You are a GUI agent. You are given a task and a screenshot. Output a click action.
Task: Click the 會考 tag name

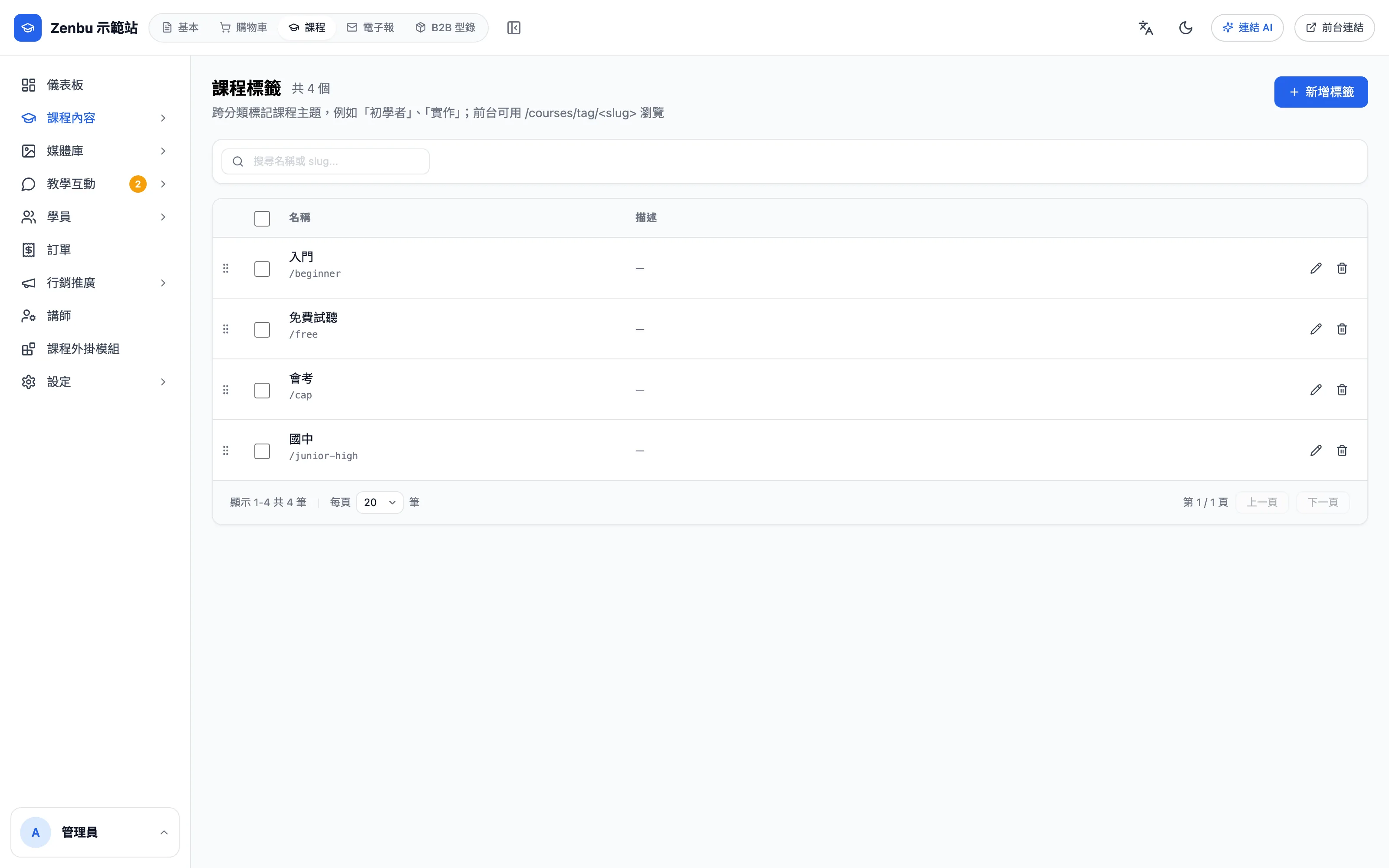click(301, 379)
